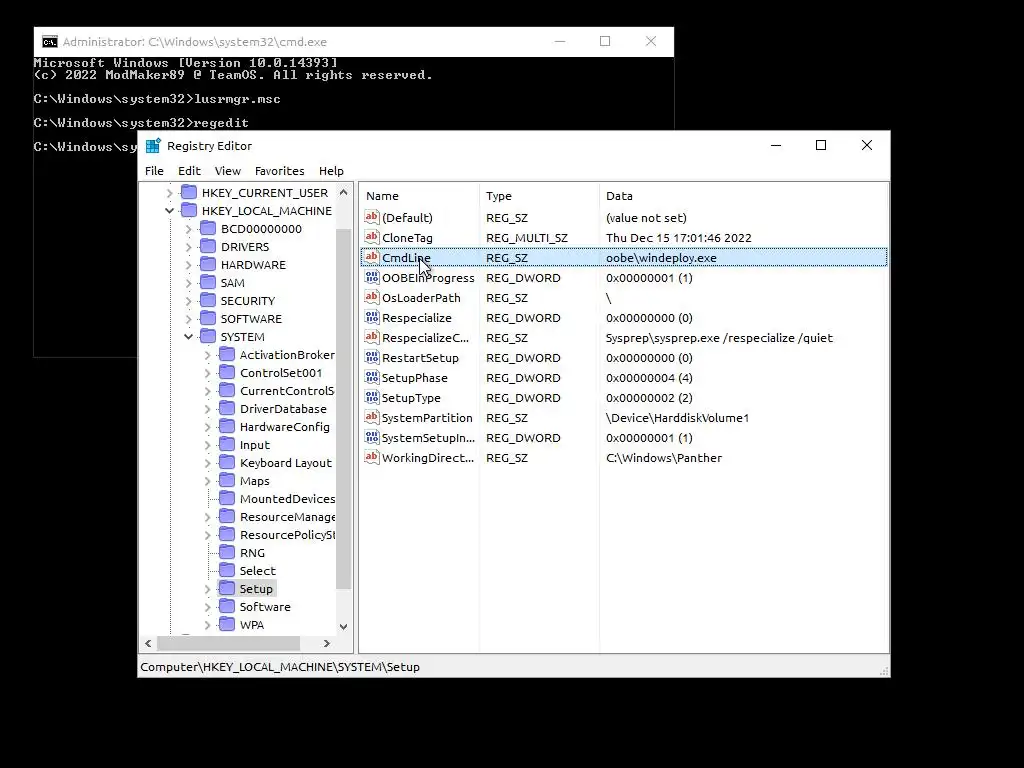Viewport: 1024px width, 768px height.
Task: Expand the WPA key
Action: click(208, 625)
